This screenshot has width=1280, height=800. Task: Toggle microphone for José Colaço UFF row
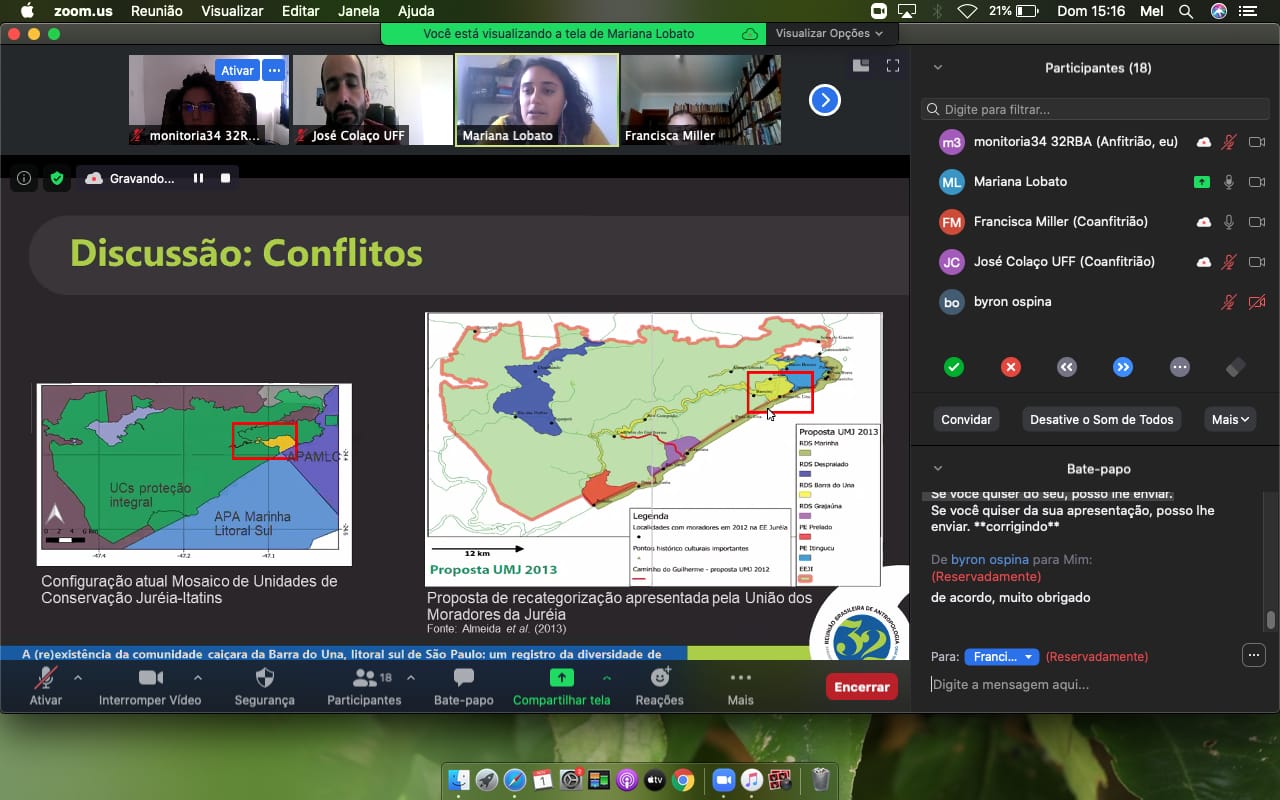click(x=1229, y=262)
